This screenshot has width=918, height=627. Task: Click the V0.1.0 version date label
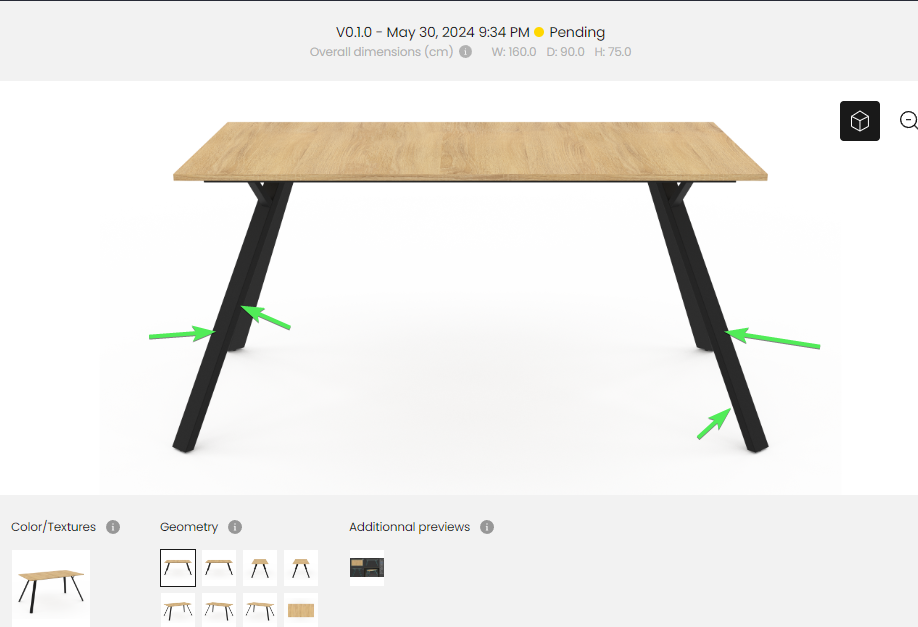coord(433,32)
